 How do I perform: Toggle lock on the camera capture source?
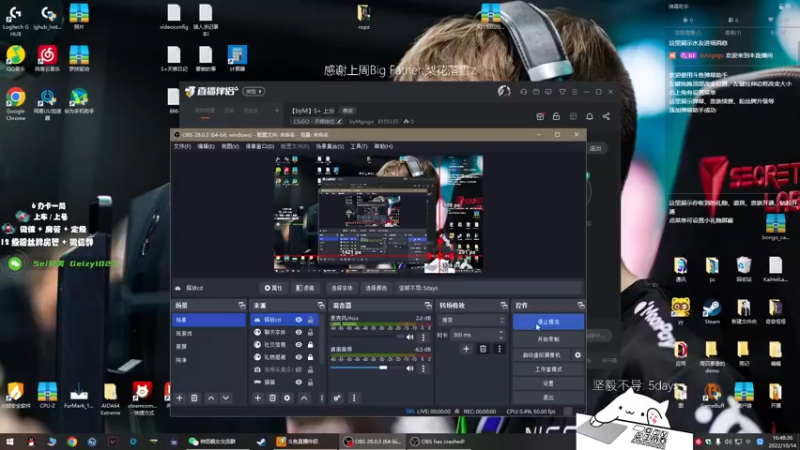pos(310,369)
